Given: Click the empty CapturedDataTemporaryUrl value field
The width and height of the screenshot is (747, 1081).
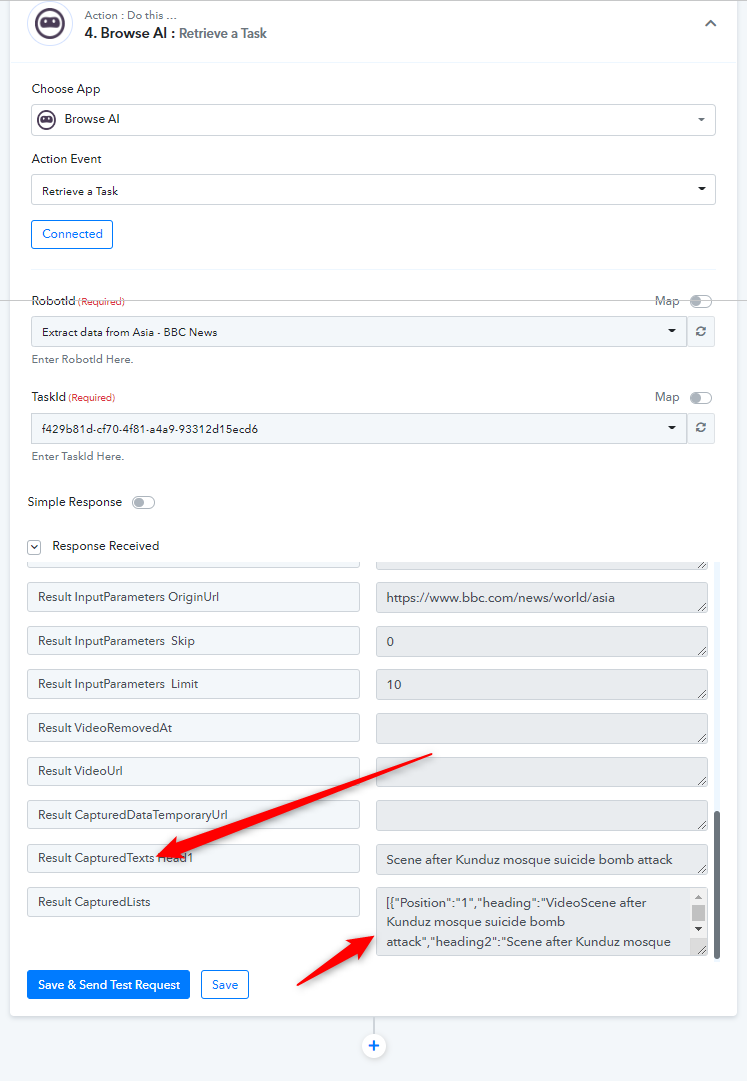Looking at the screenshot, I should [x=542, y=816].
